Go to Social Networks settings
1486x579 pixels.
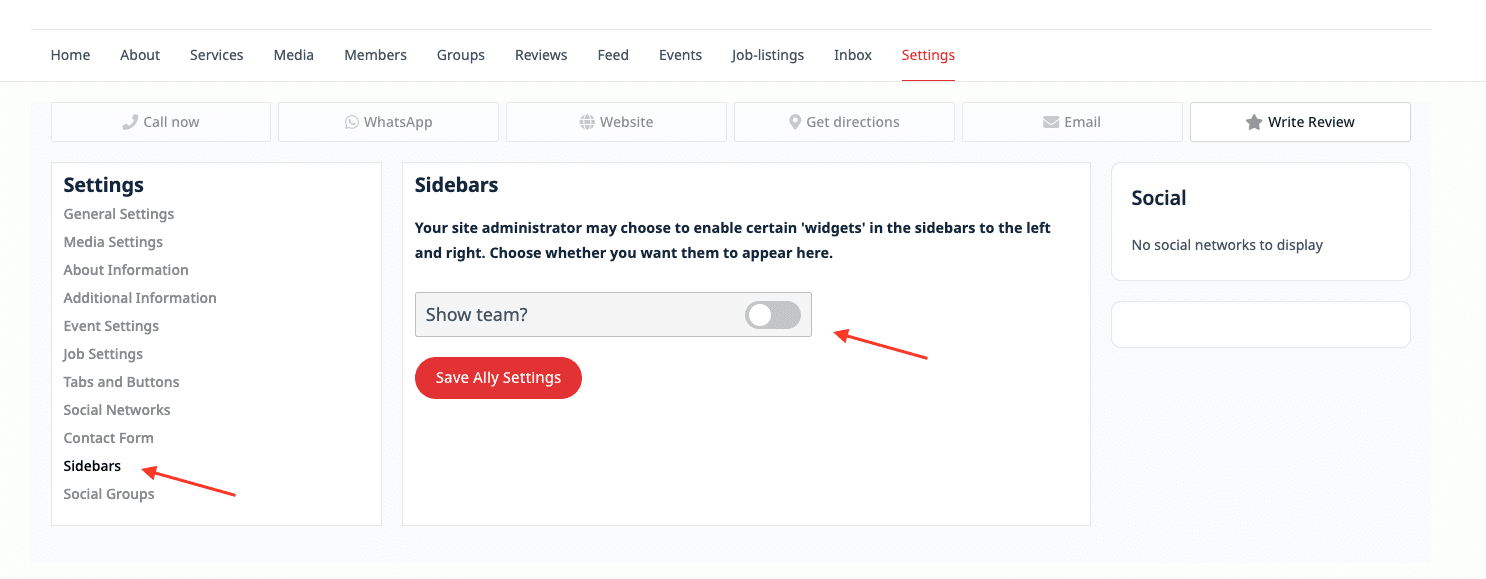point(117,410)
